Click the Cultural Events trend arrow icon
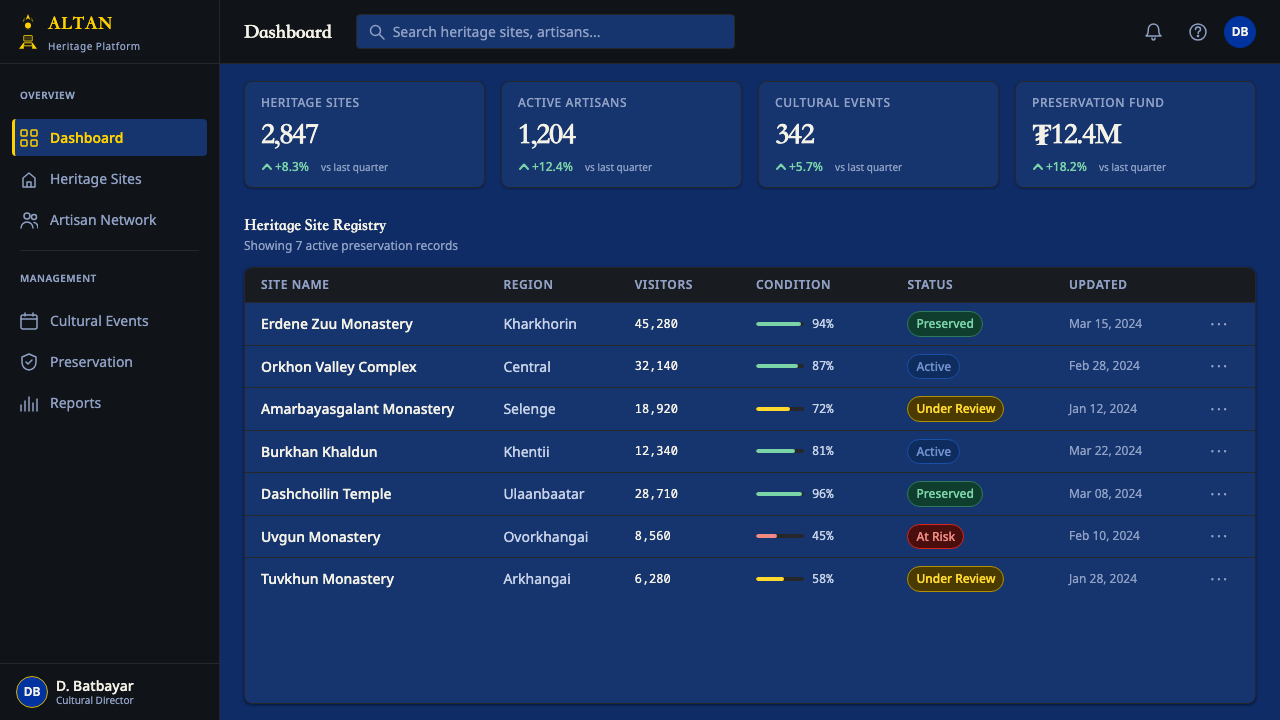 (781, 167)
